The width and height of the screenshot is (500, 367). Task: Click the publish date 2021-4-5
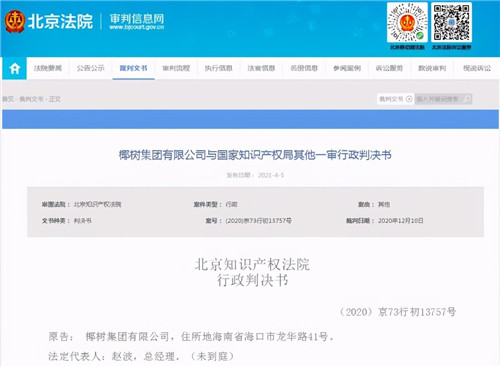271,175
